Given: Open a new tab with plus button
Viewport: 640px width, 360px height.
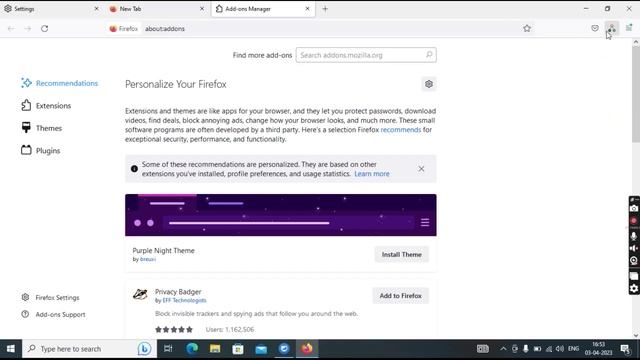Looking at the screenshot, I should tap(325, 9).
